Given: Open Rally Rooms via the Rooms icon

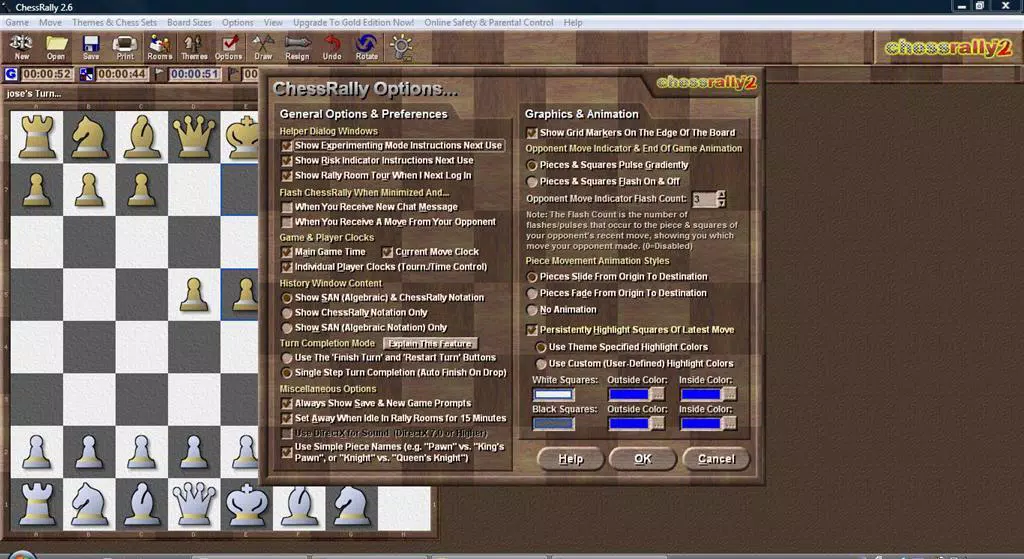Looking at the screenshot, I should (x=159, y=47).
